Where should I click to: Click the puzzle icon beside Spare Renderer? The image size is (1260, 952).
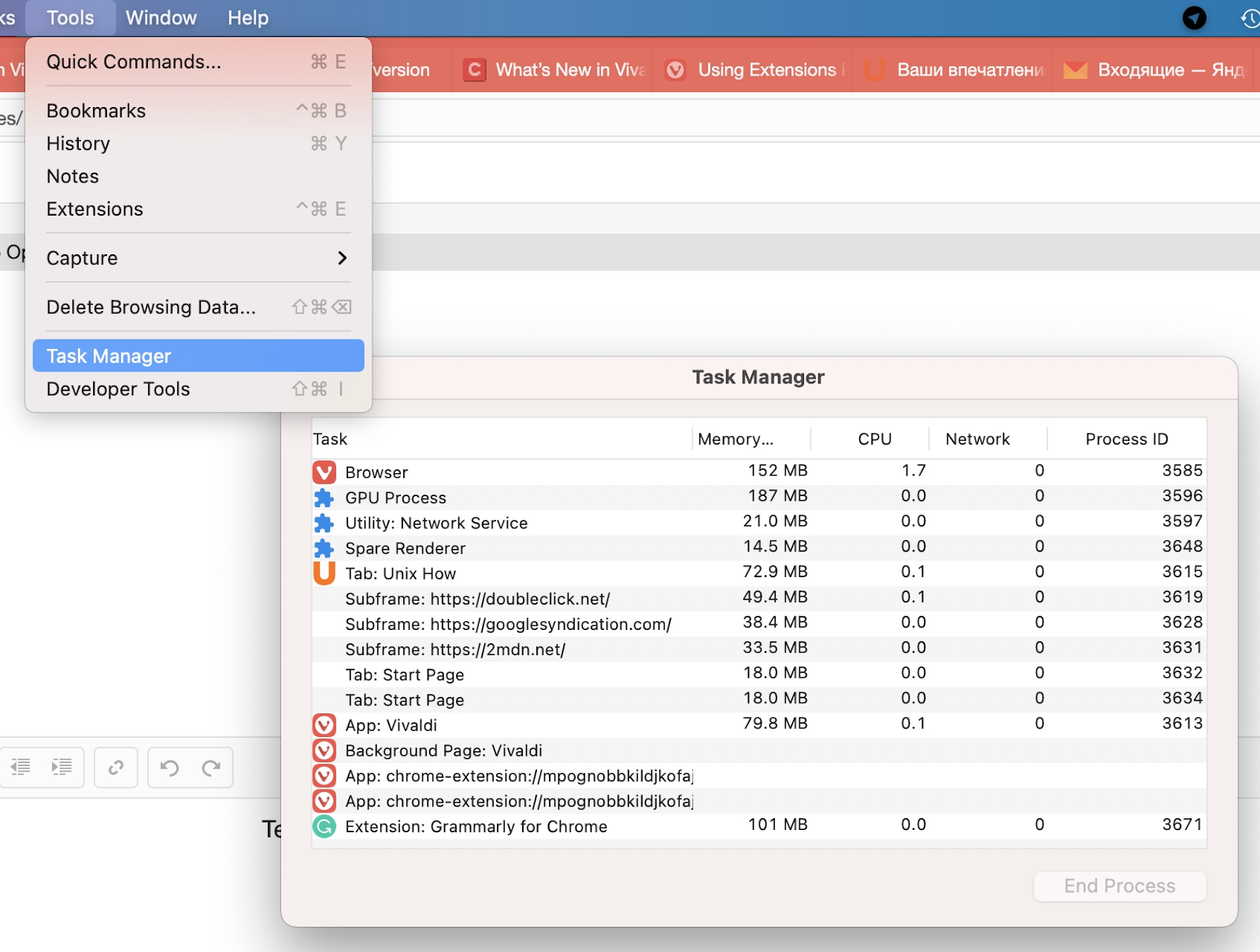(x=324, y=548)
